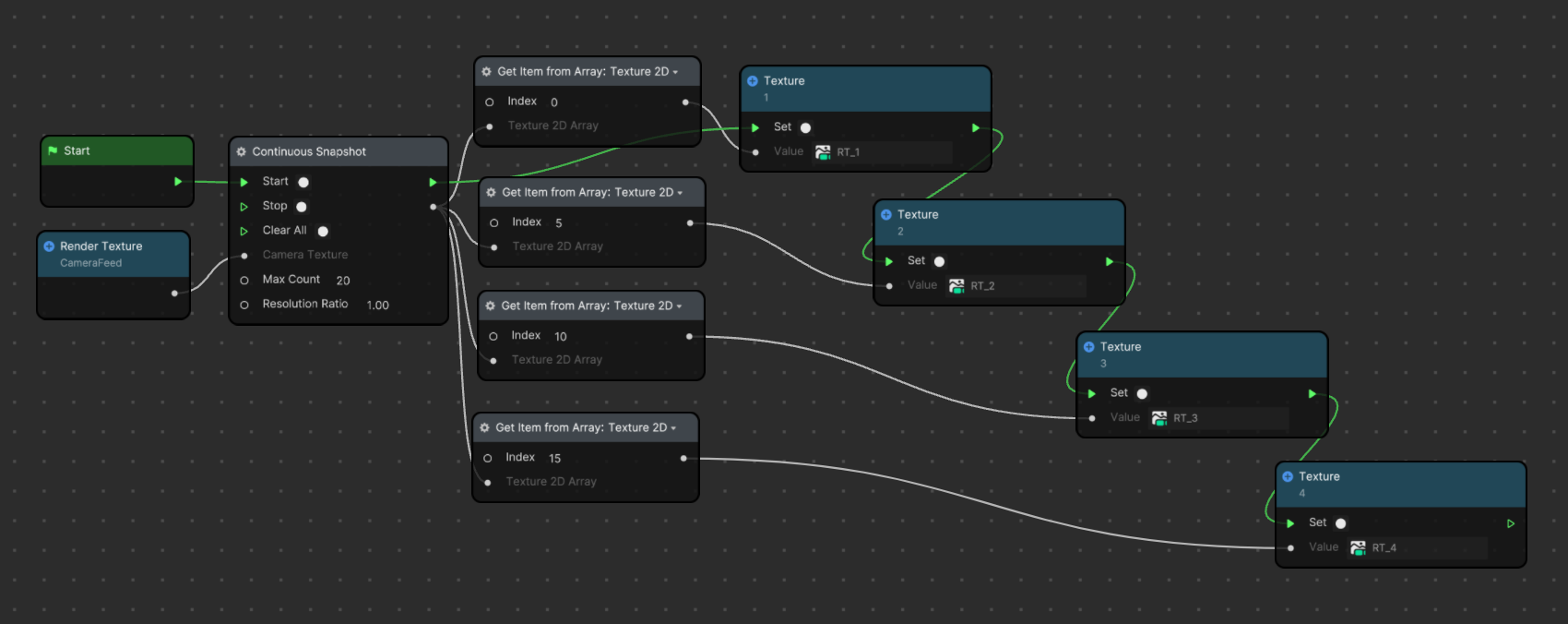Click the green flag icon on Start node
The image size is (1568, 624).
tap(53, 150)
